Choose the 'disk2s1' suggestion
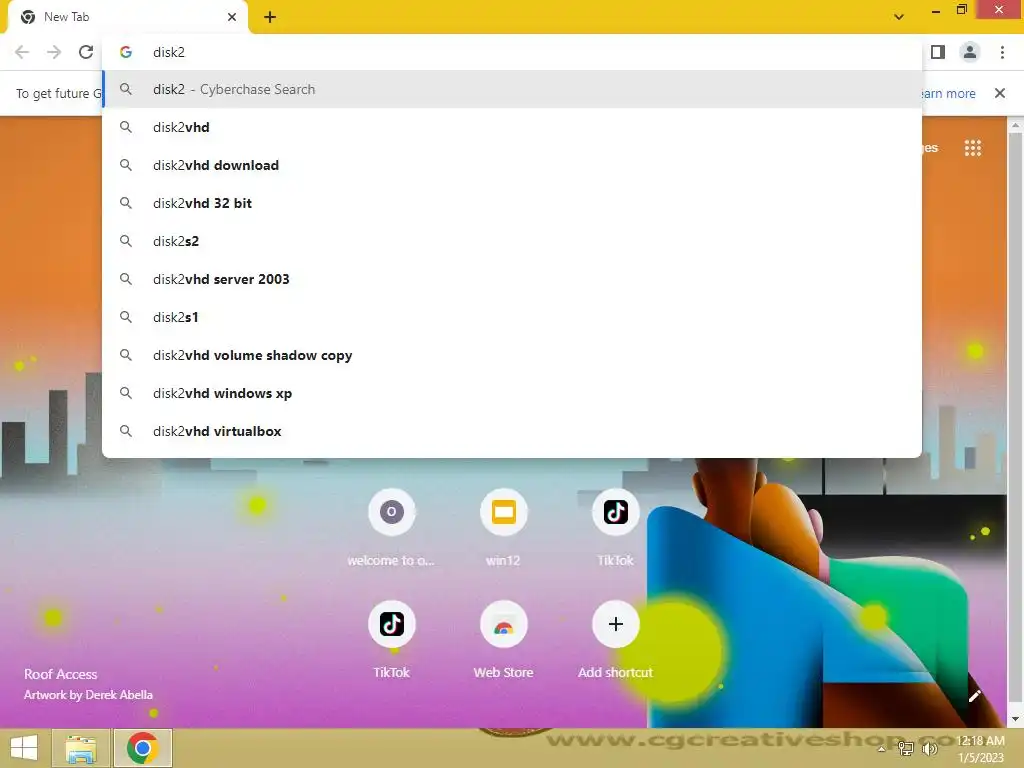The height and width of the screenshot is (768, 1024). coord(512,317)
